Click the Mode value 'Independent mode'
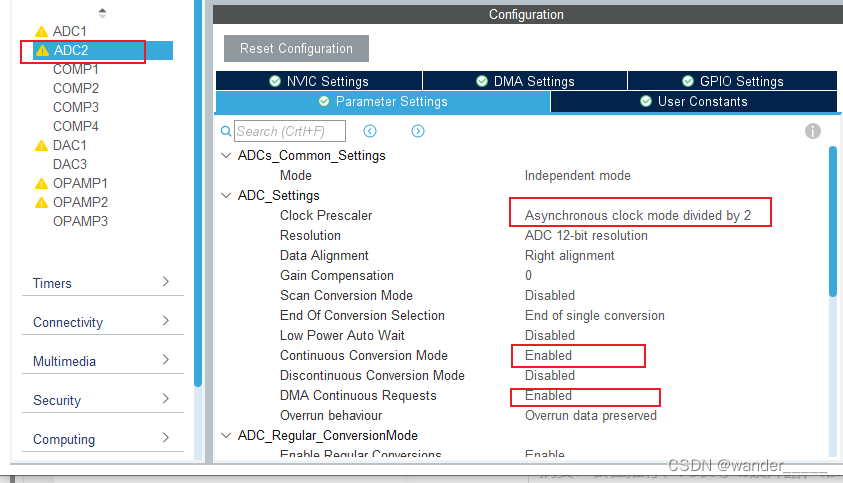Viewport: 843px width, 483px height. click(x=577, y=175)
